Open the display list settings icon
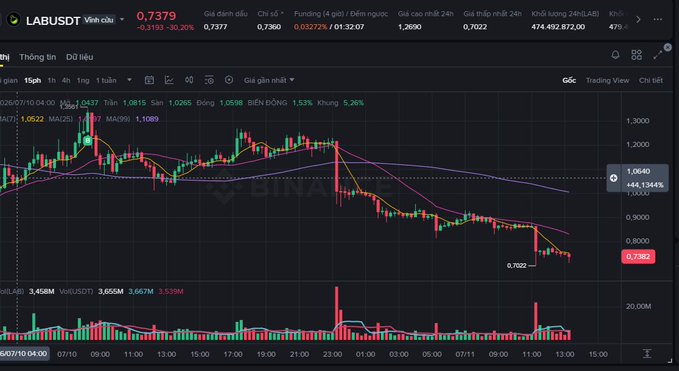The width and height of the screenshot is (679, 371). 209,80
